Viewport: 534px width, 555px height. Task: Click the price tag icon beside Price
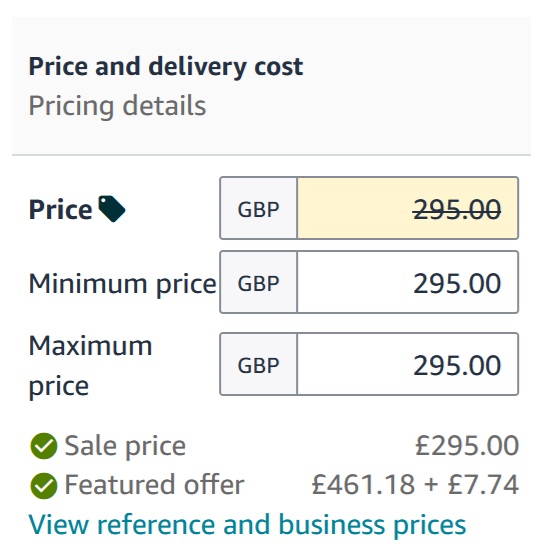(x=111, y=208)
